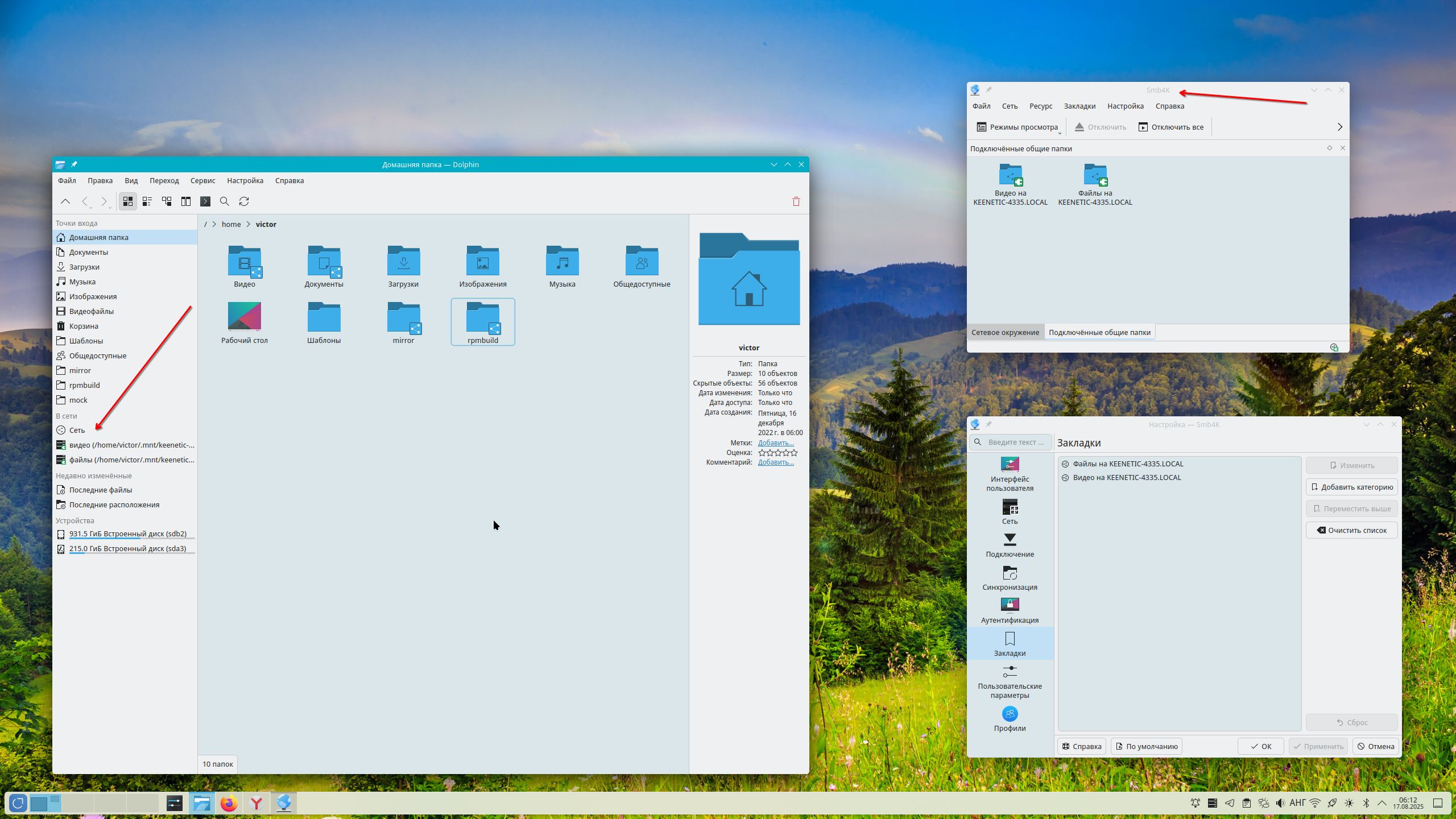Image resolution: width=1456 pixels, height=819 pixels.
Task: Click the Добавить категорию button
Action: pos(1351,487)
